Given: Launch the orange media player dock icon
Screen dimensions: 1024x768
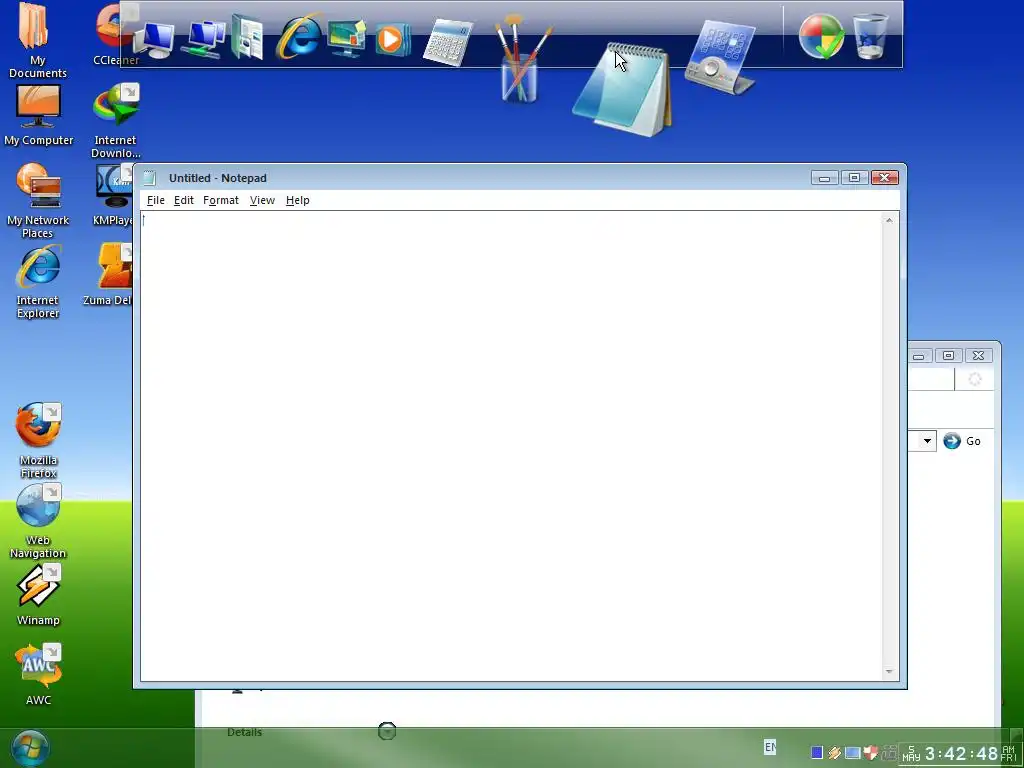Looking at the screenshot, I should click(x=392, y=39).
